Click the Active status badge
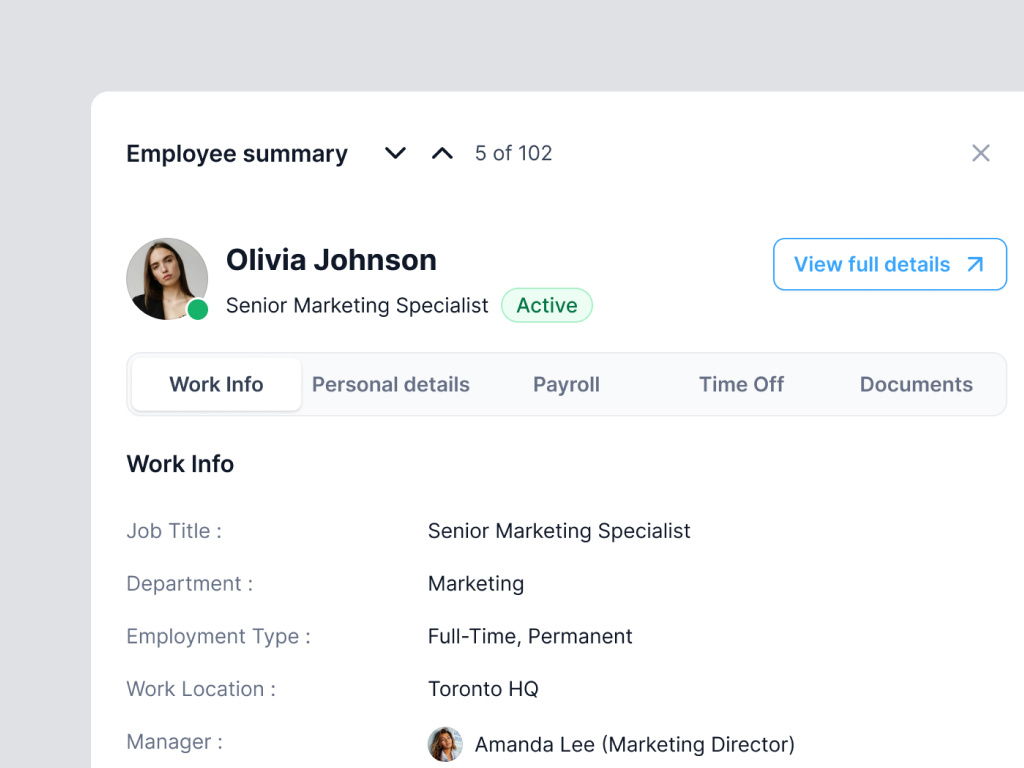 (547, 305)
